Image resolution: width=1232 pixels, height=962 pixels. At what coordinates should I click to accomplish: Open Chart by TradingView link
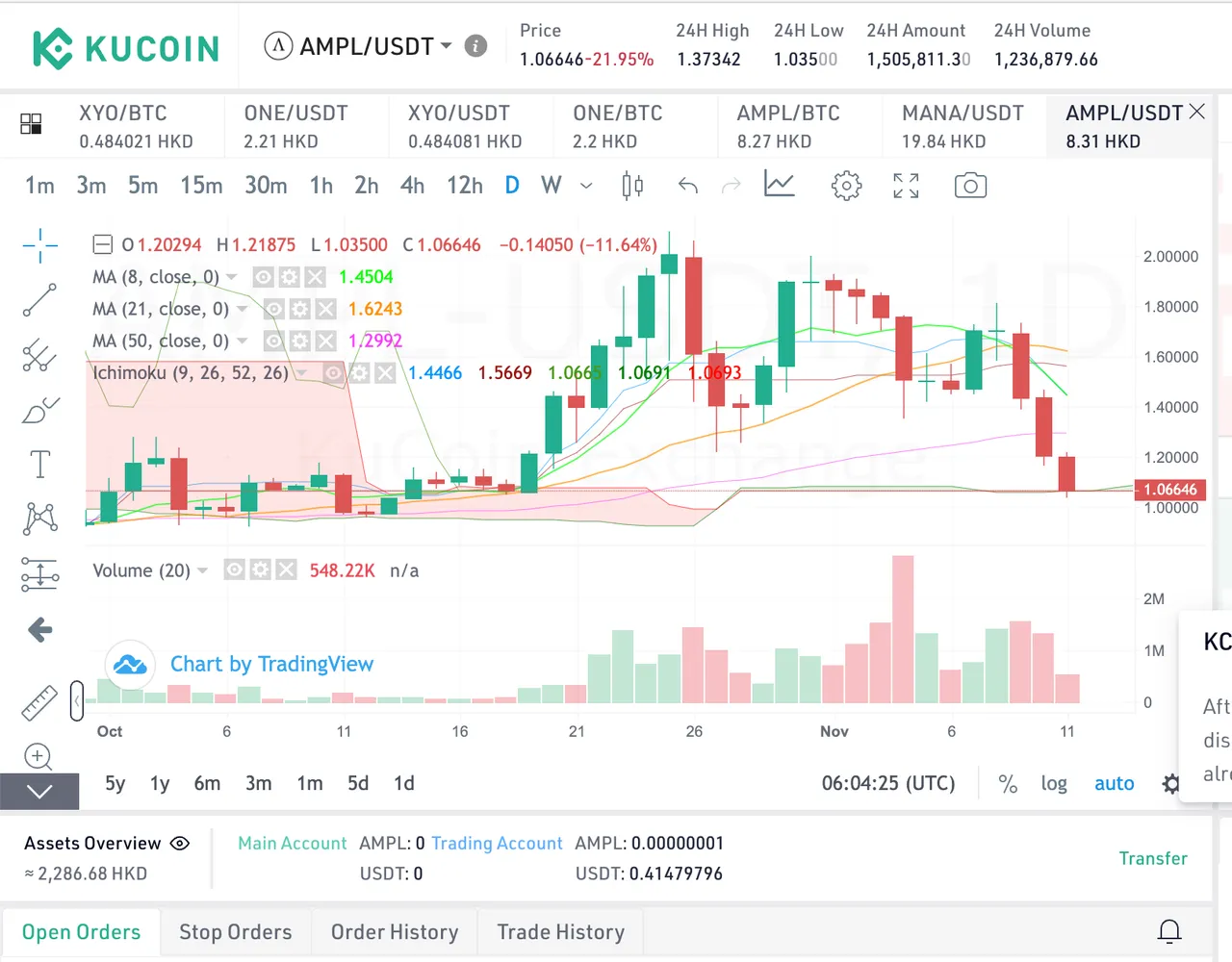pos(271,665)
